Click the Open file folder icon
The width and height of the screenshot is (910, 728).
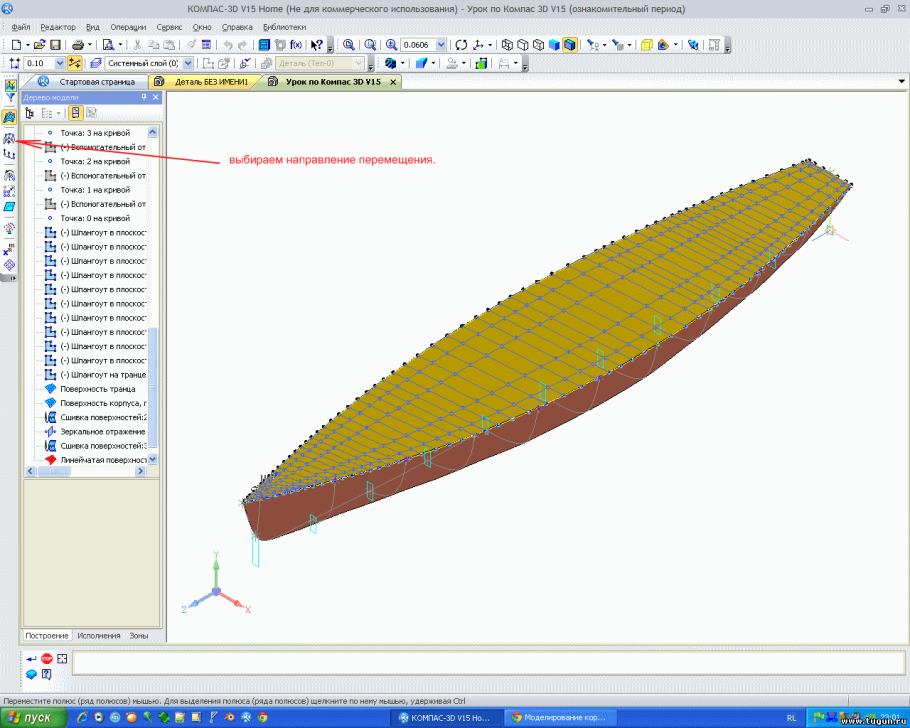[39, 45]
